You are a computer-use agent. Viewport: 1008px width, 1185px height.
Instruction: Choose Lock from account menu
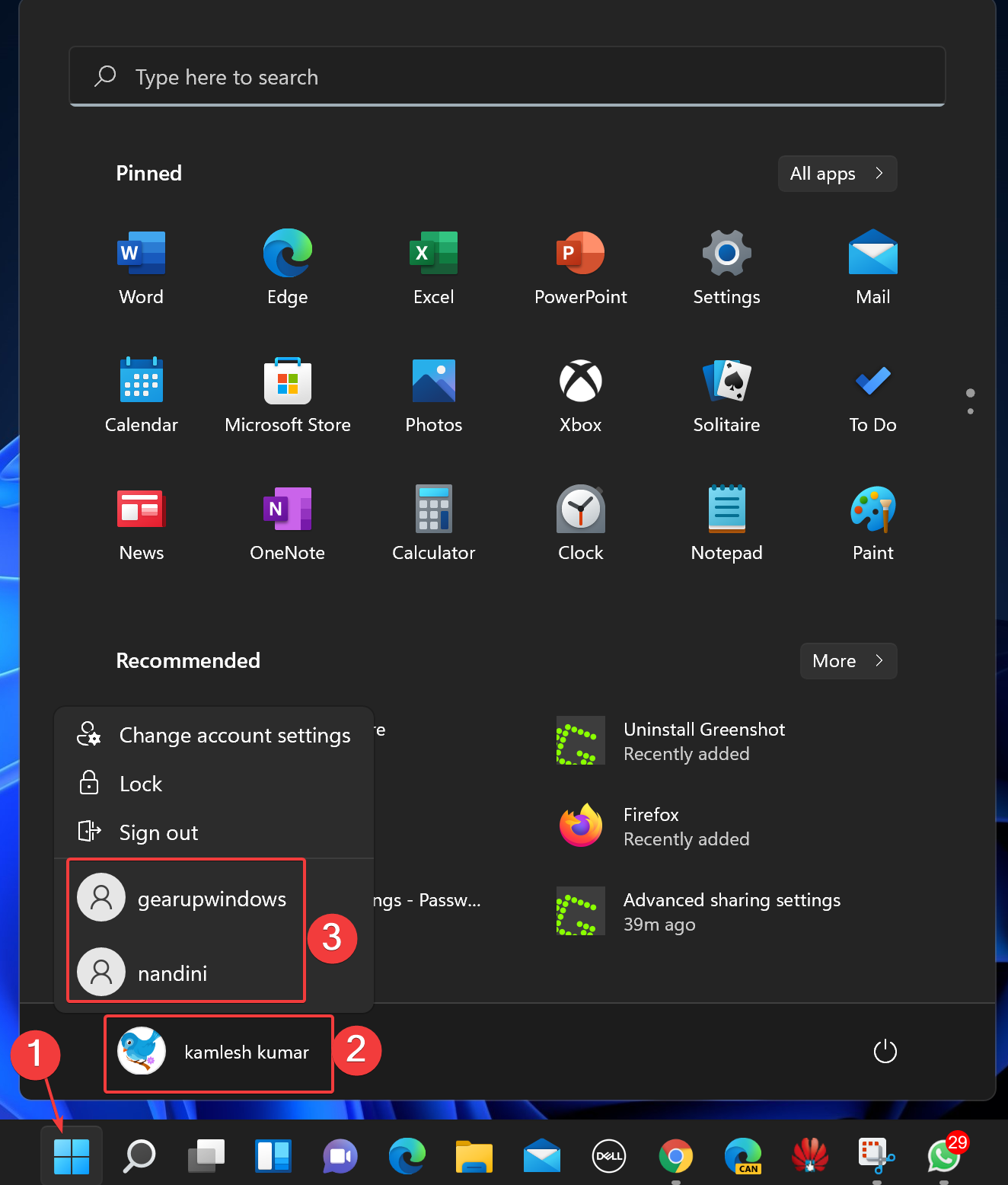pyautogui.click(x=214, y=784)
